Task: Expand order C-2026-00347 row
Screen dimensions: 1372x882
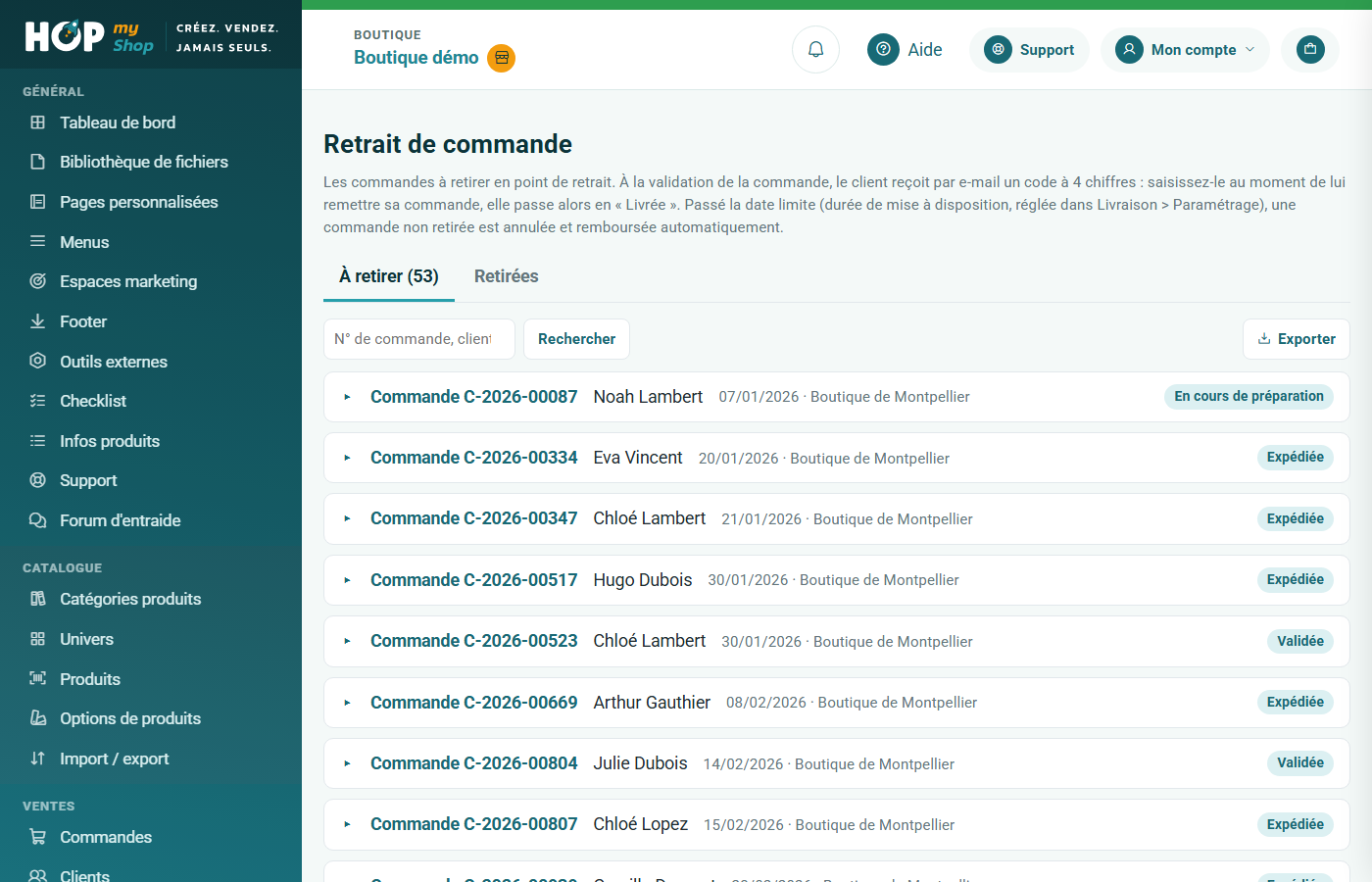Action: [348, 518]
